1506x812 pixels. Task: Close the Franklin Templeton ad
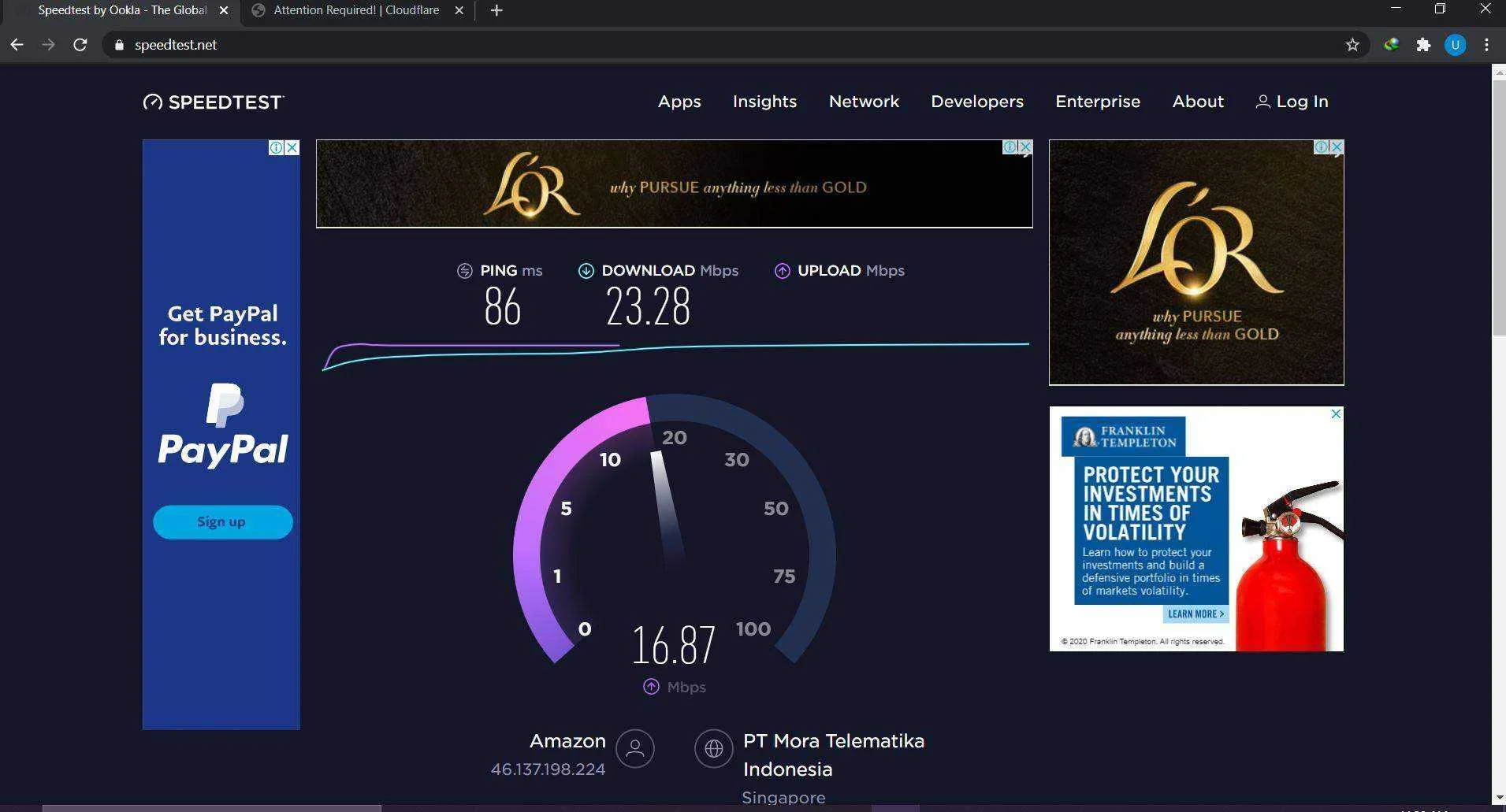(x=1336, y=414)
